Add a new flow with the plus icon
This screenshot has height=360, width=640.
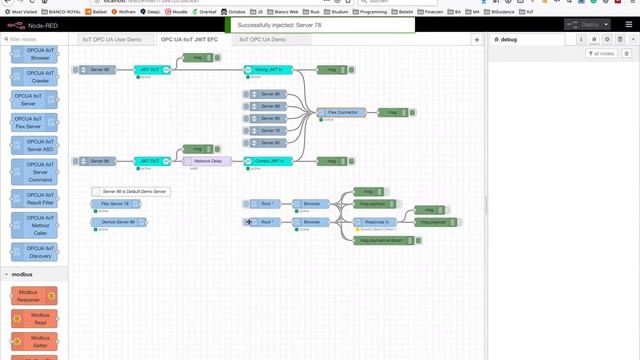click(477, 40)
